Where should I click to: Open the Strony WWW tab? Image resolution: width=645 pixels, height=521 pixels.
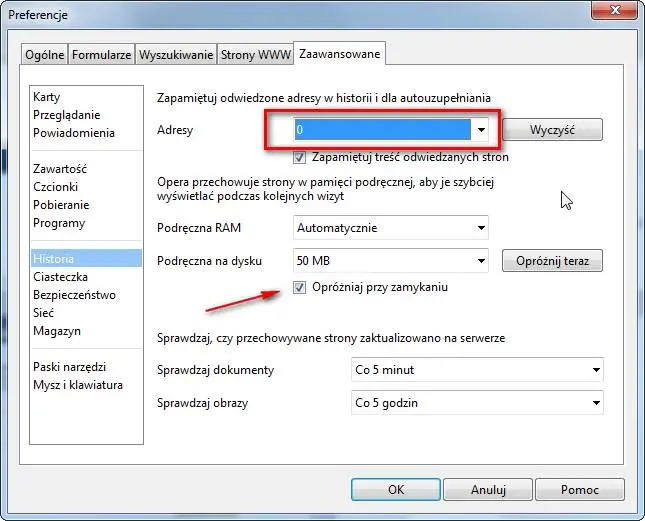[x=256, y=55]
